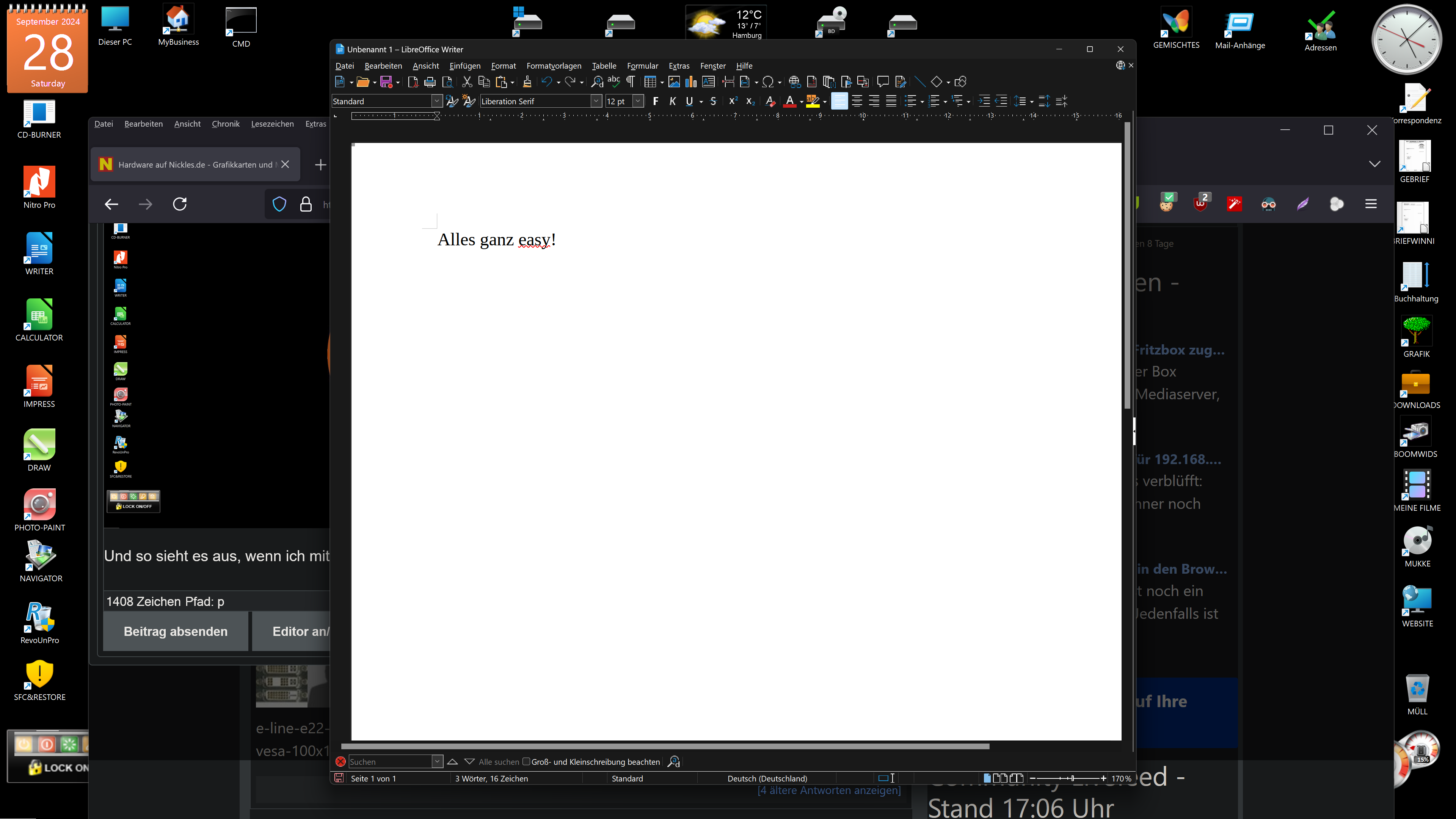Click the Firefox reload button

point(180,204)
